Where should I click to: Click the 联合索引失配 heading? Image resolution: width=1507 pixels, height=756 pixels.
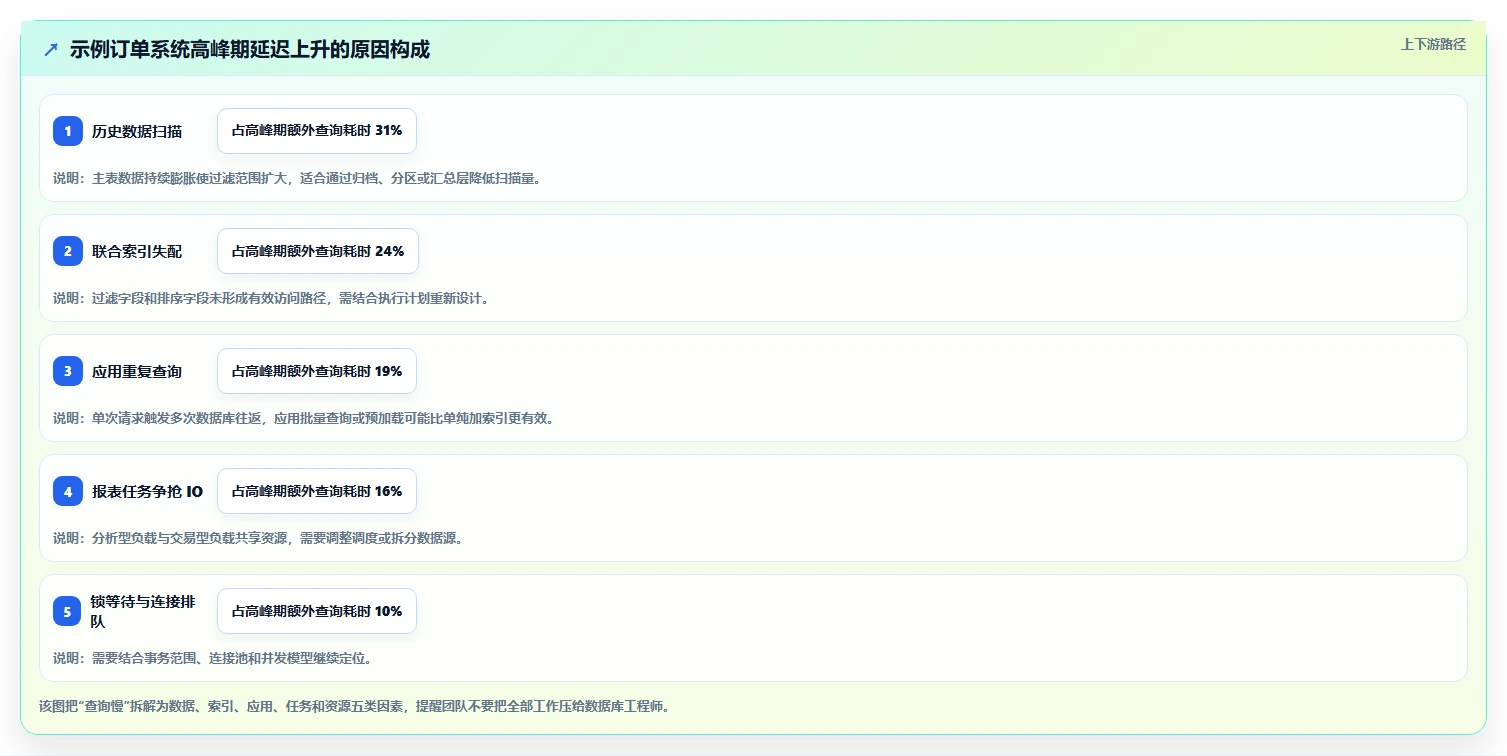(137, 251)
